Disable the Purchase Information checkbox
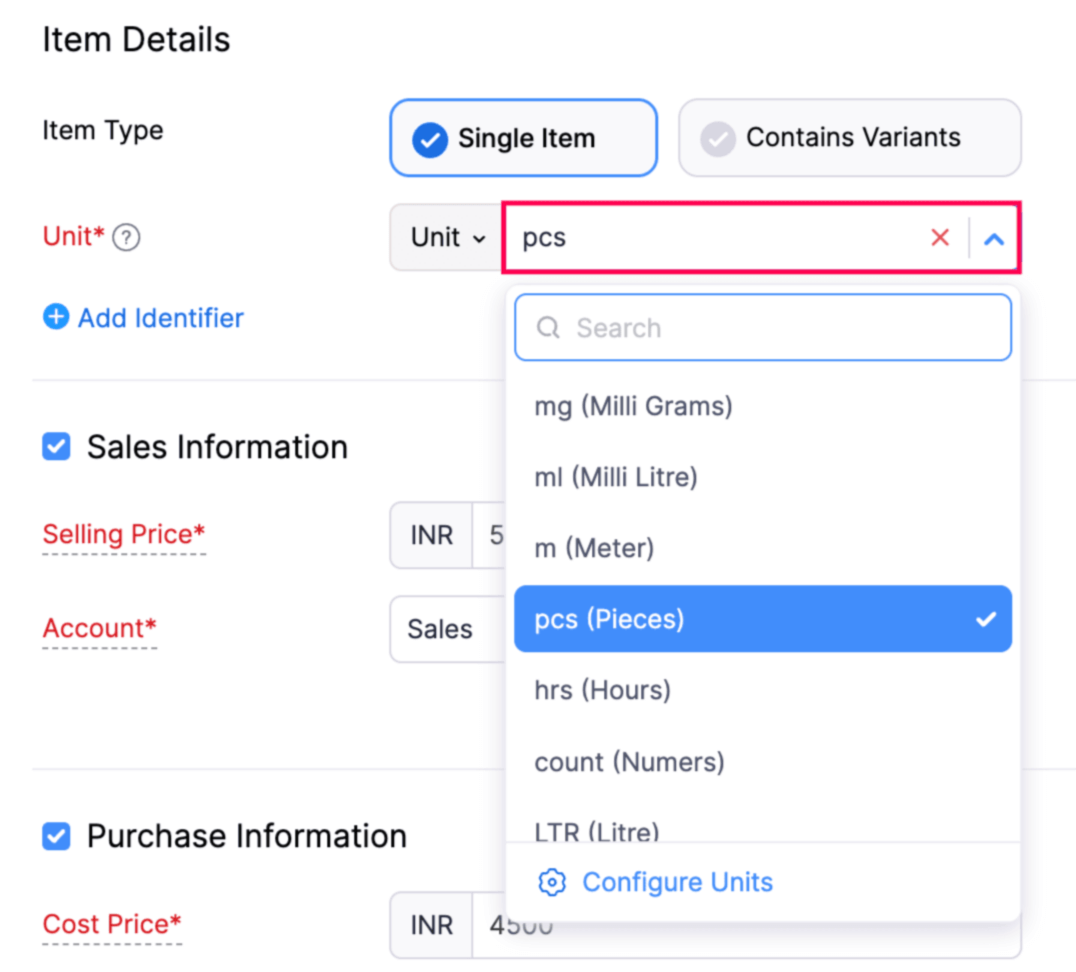Viewport: 1076px width, 972px height. coord(56,836)
